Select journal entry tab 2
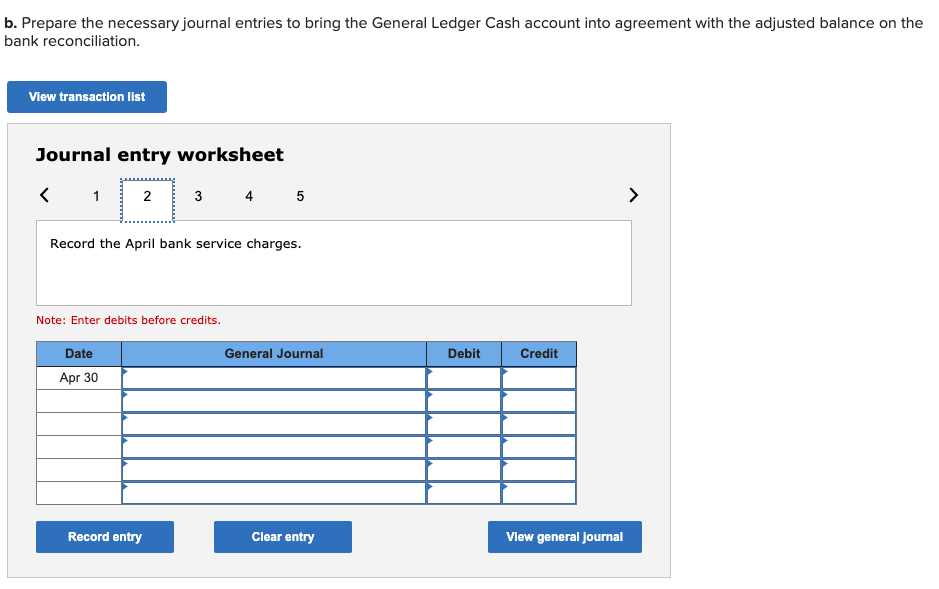This screenshot has width=939, height=589. coord(147,200)
